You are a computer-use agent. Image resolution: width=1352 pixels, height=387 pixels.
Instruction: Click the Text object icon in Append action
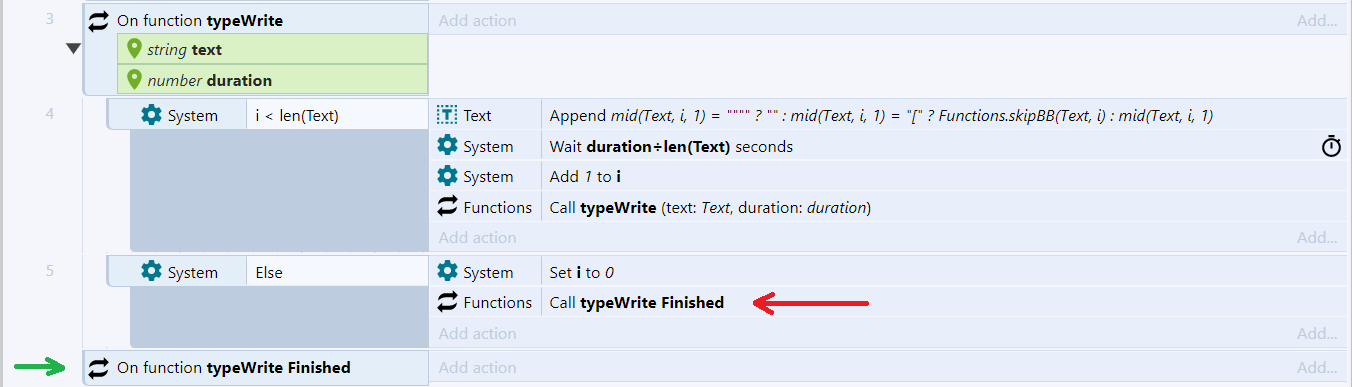(x=447, y=115)
